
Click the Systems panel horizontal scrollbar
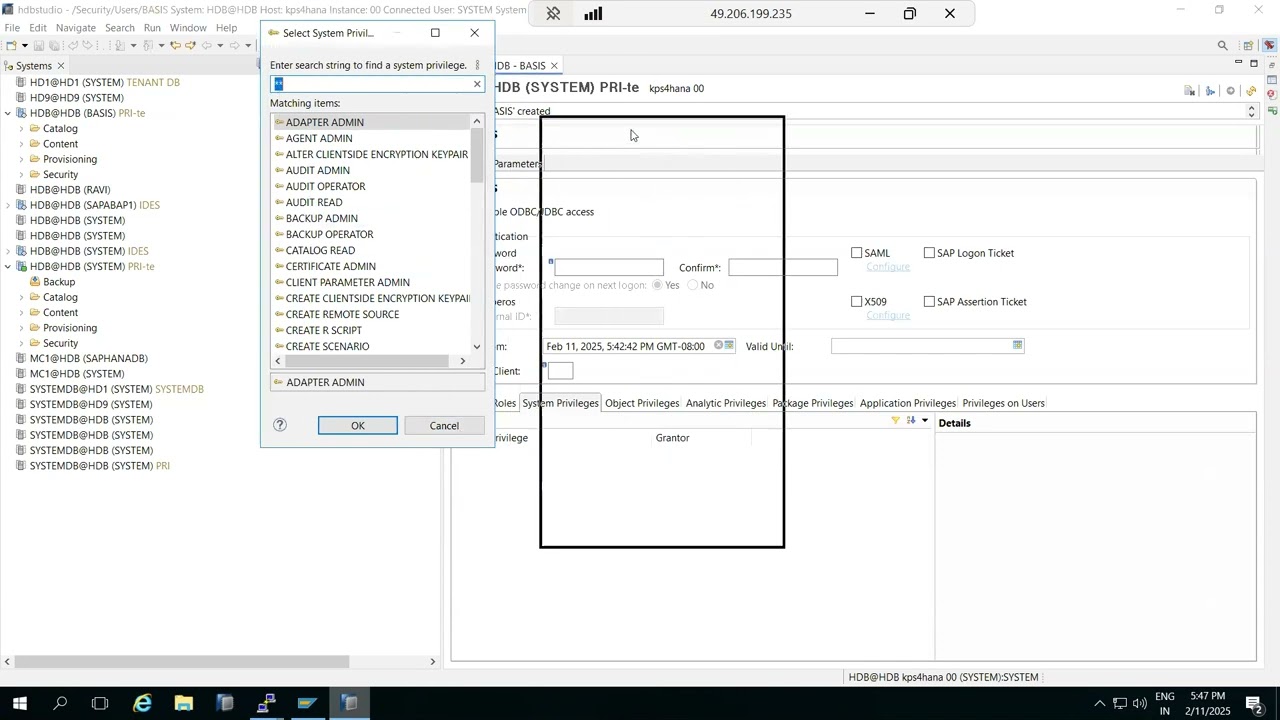pyautogui.click(x=180, y=661)
